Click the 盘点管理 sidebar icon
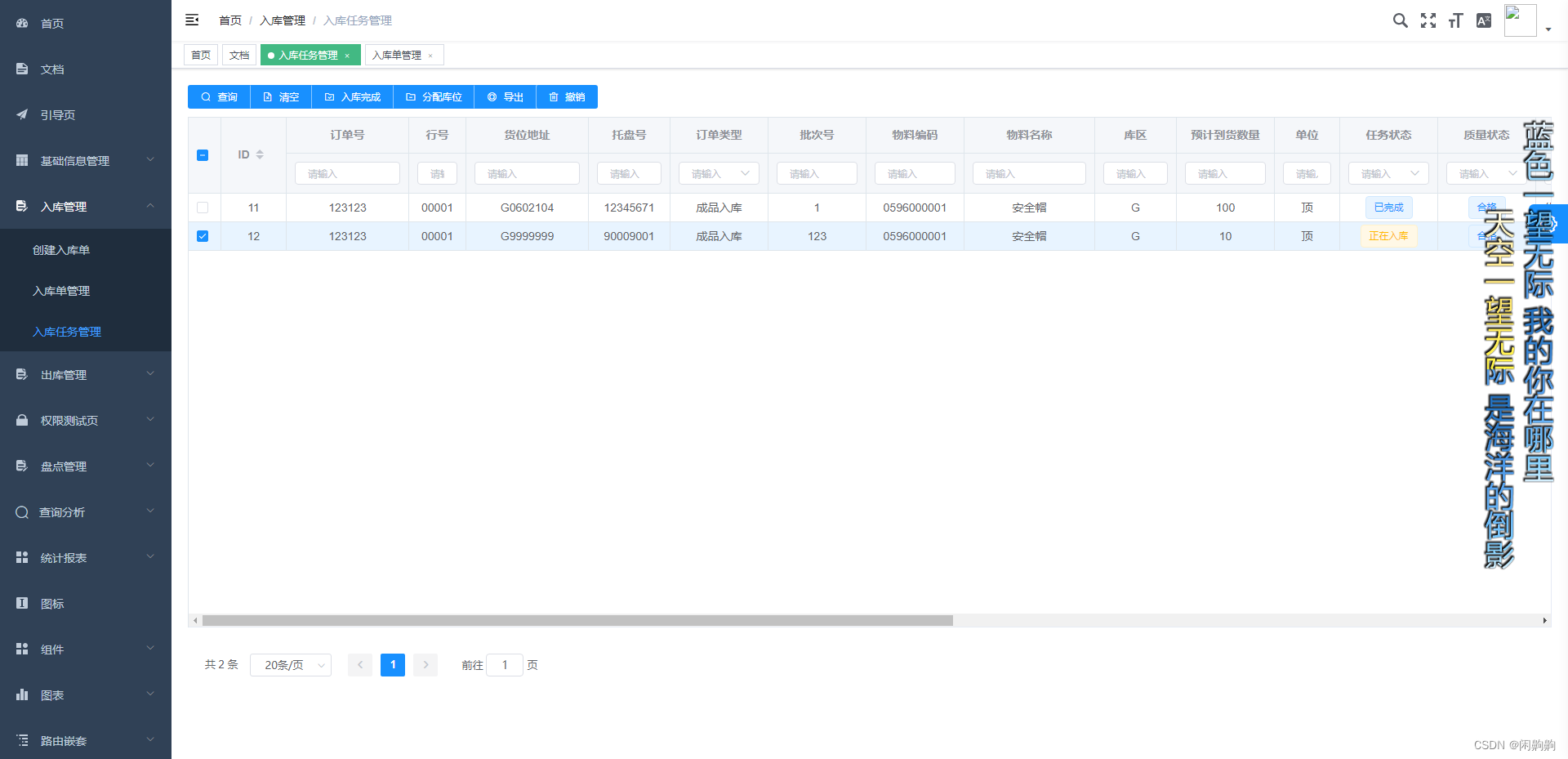 point(22,466)
